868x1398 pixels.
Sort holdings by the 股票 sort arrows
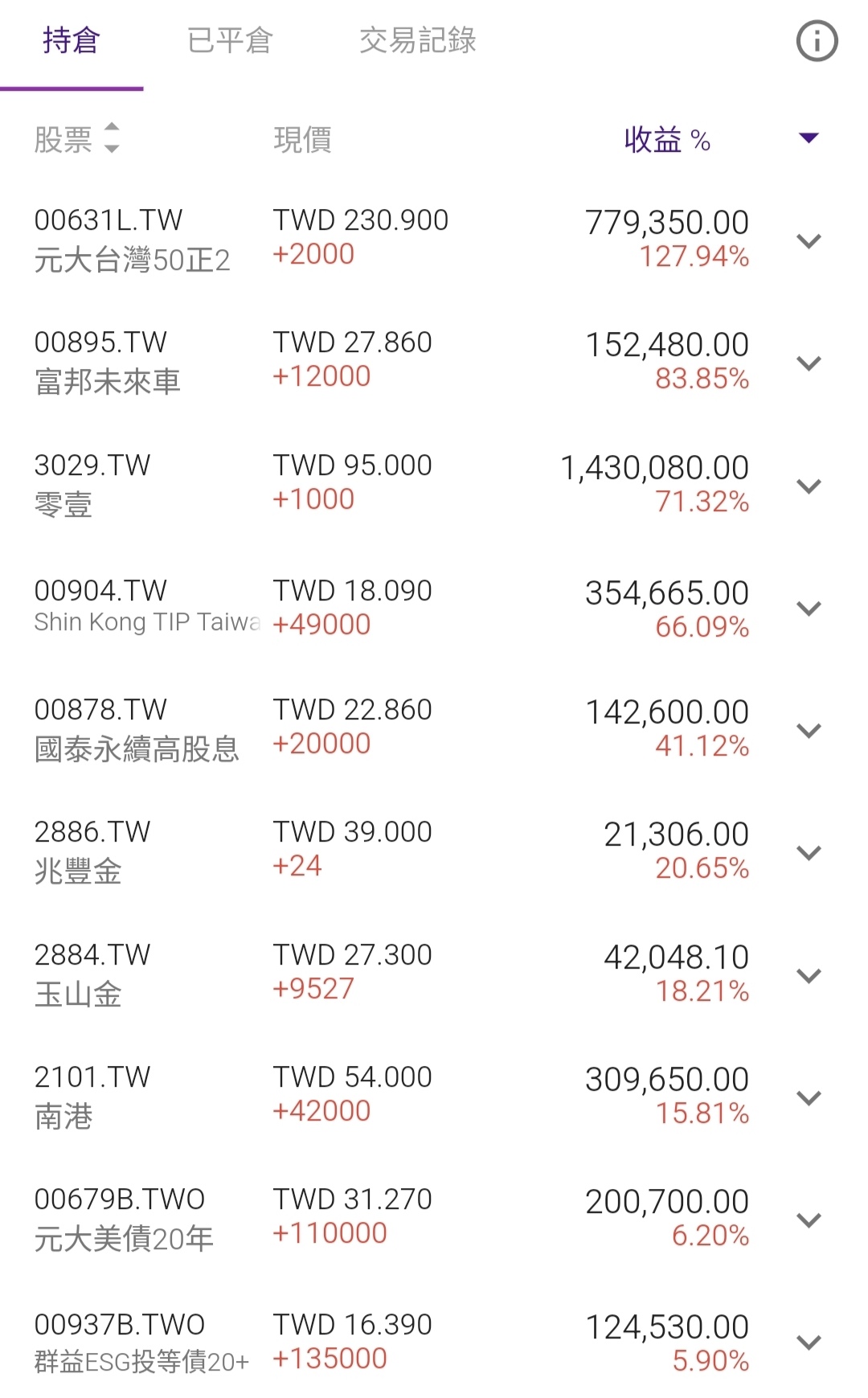[112, 138]
